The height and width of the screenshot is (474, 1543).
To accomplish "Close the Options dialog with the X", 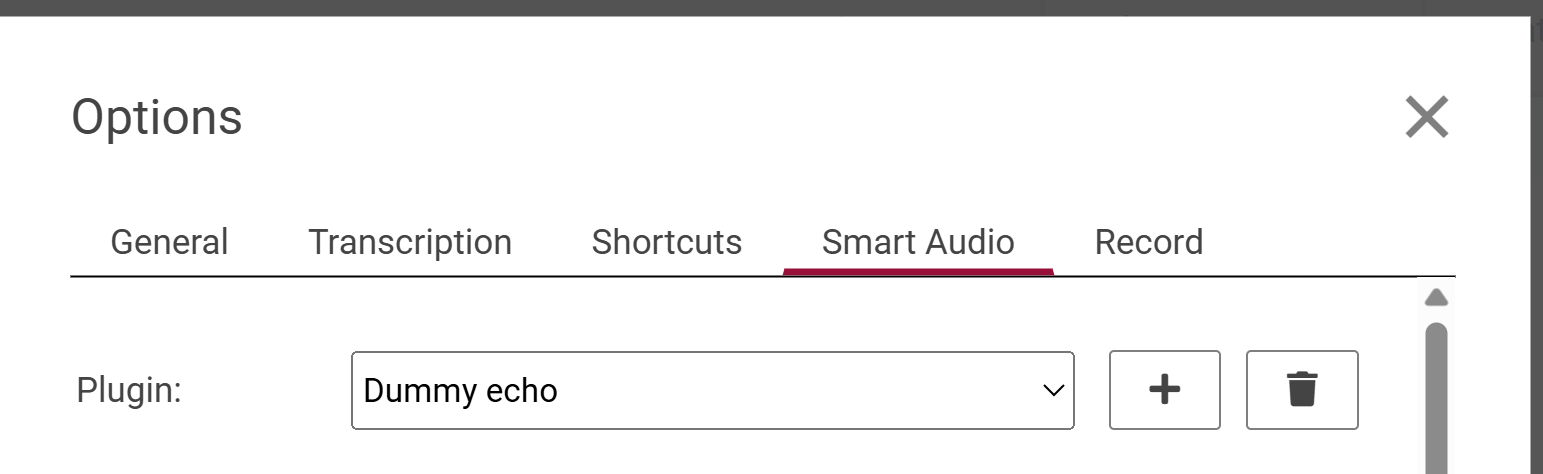I will pyautogui.click(x=1426, y=117).
